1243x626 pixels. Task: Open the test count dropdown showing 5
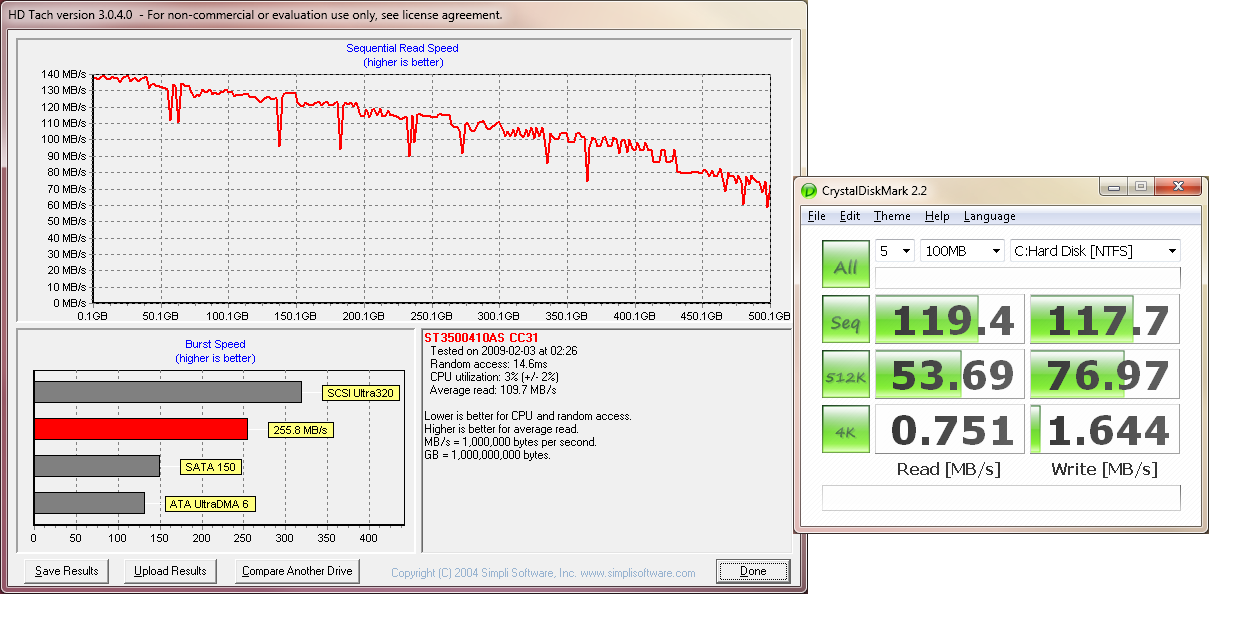(895, 251)
